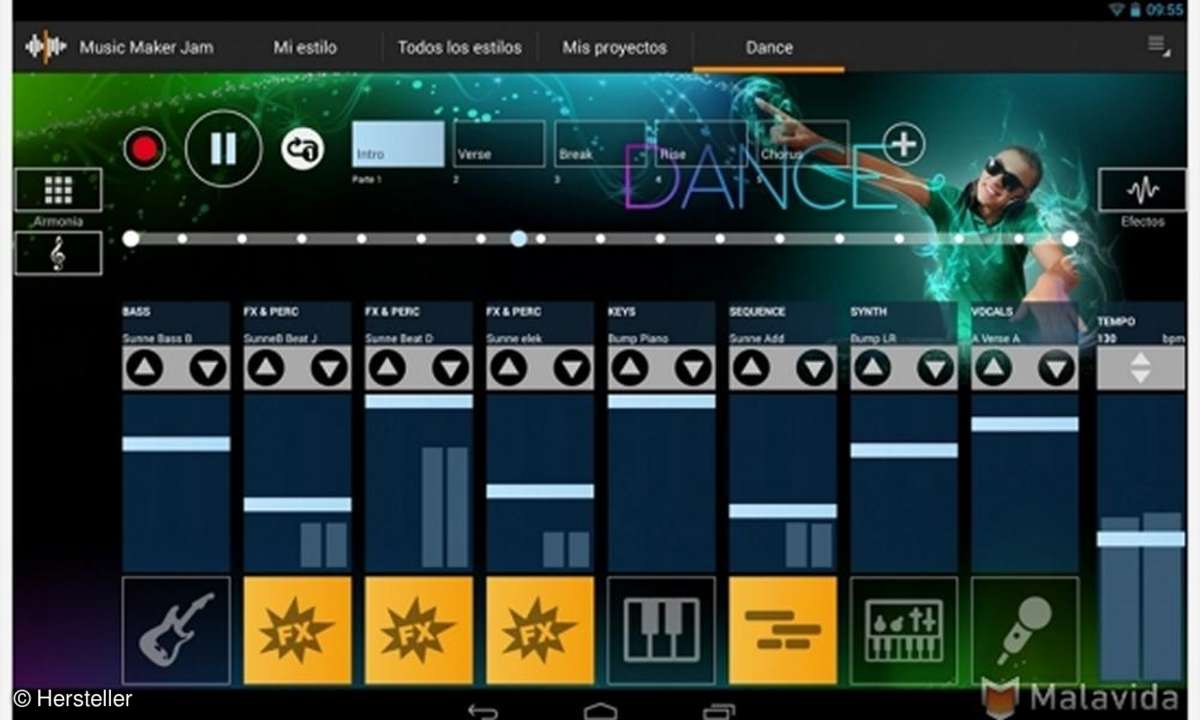Select the Chorus part
Image resolution: width=1200 pixels, height=720 pixels.
click(x=803, y=144)
